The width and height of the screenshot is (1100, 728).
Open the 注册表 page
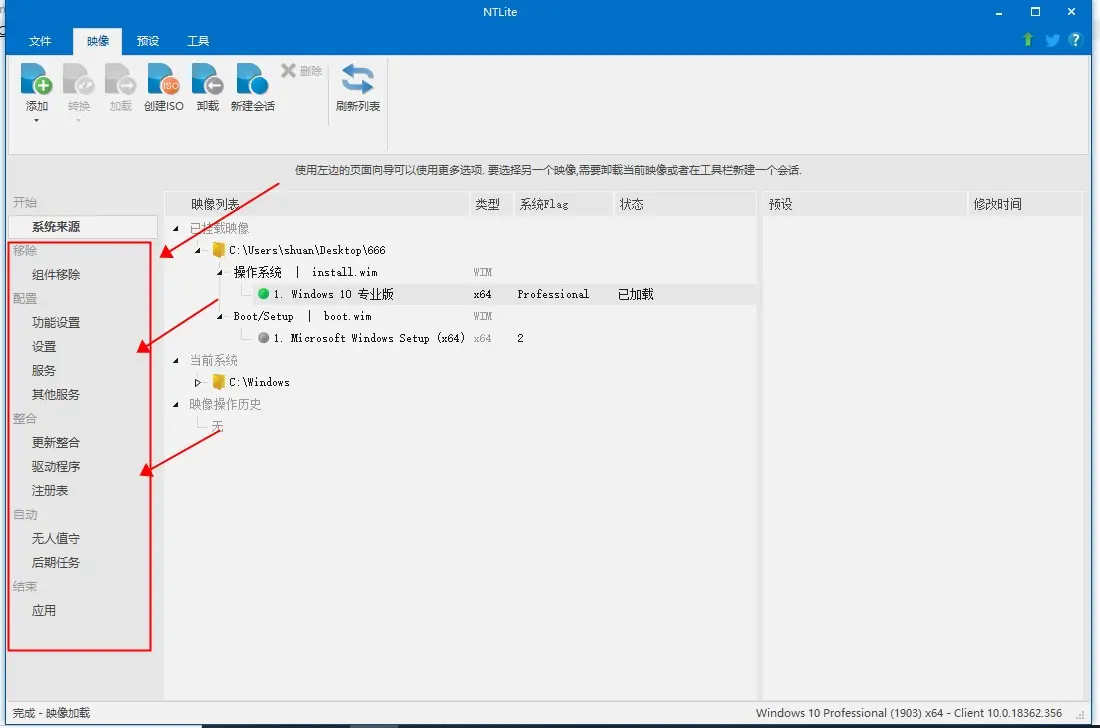(x=50, y=490)
